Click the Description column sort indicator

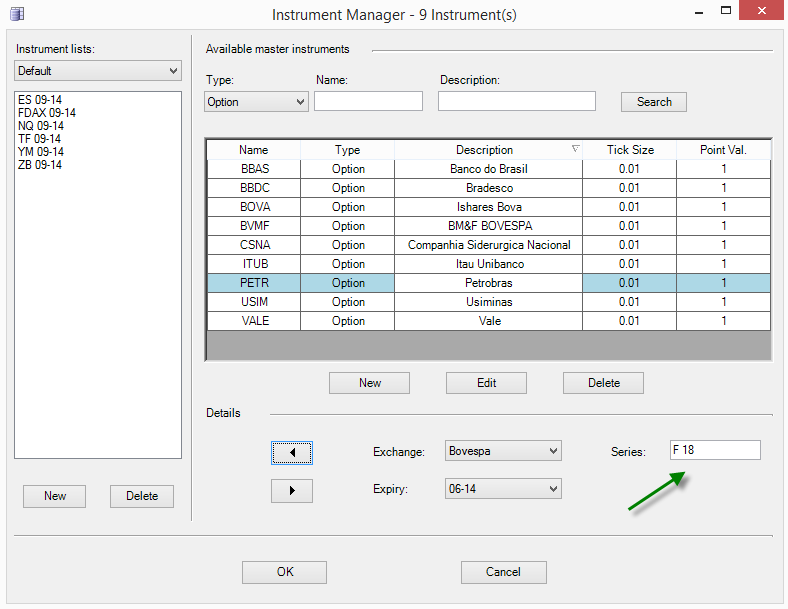pyautogui.click(x=575, y=149)
